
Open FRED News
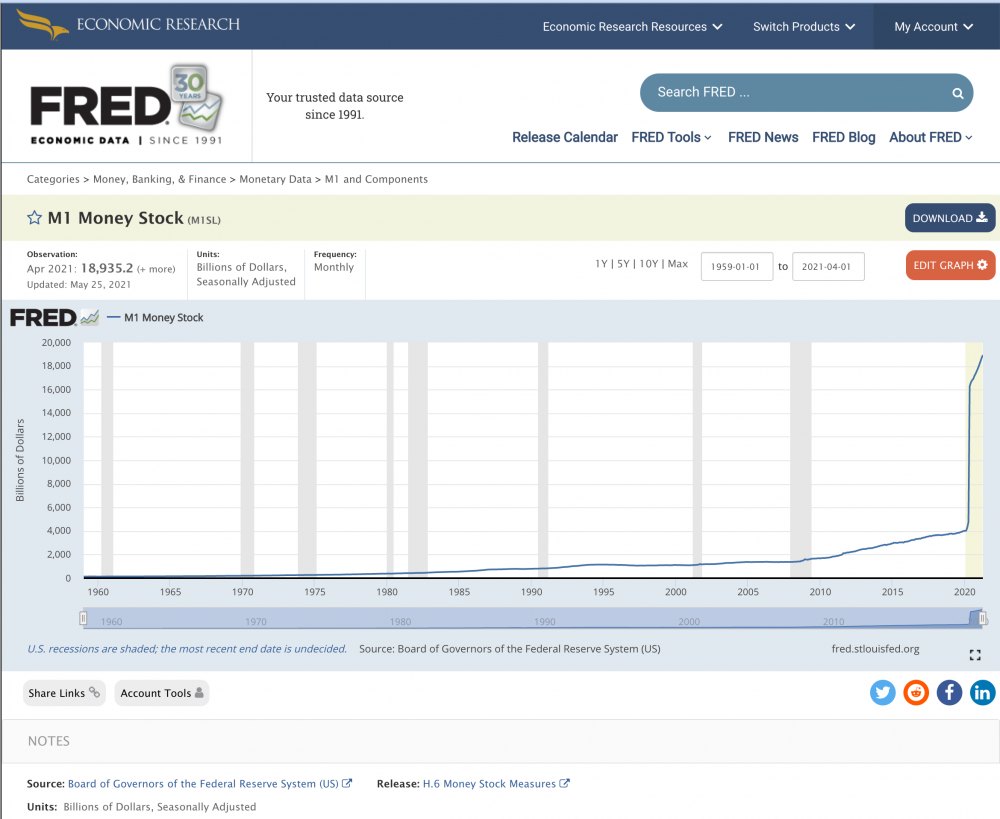tap(763, 137)
